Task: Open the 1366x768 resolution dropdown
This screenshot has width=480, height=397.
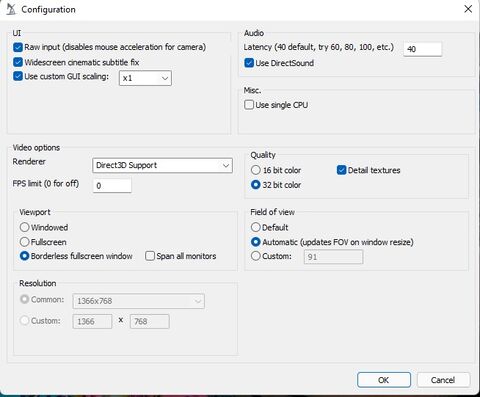Action: click(x=138, y=301)
